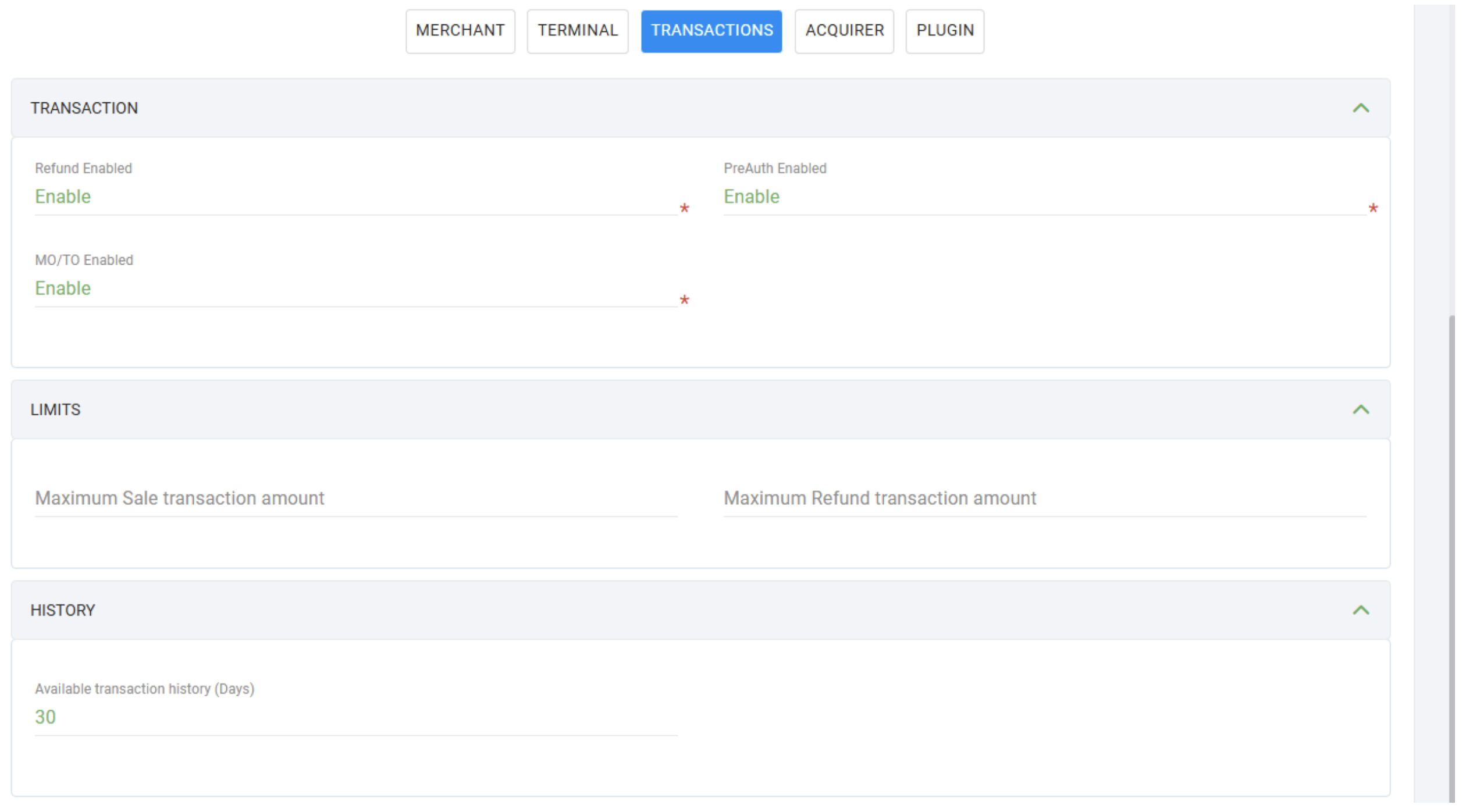
Task: Select the TRANSACTIONS tab
Action: (x=711, y=31)
